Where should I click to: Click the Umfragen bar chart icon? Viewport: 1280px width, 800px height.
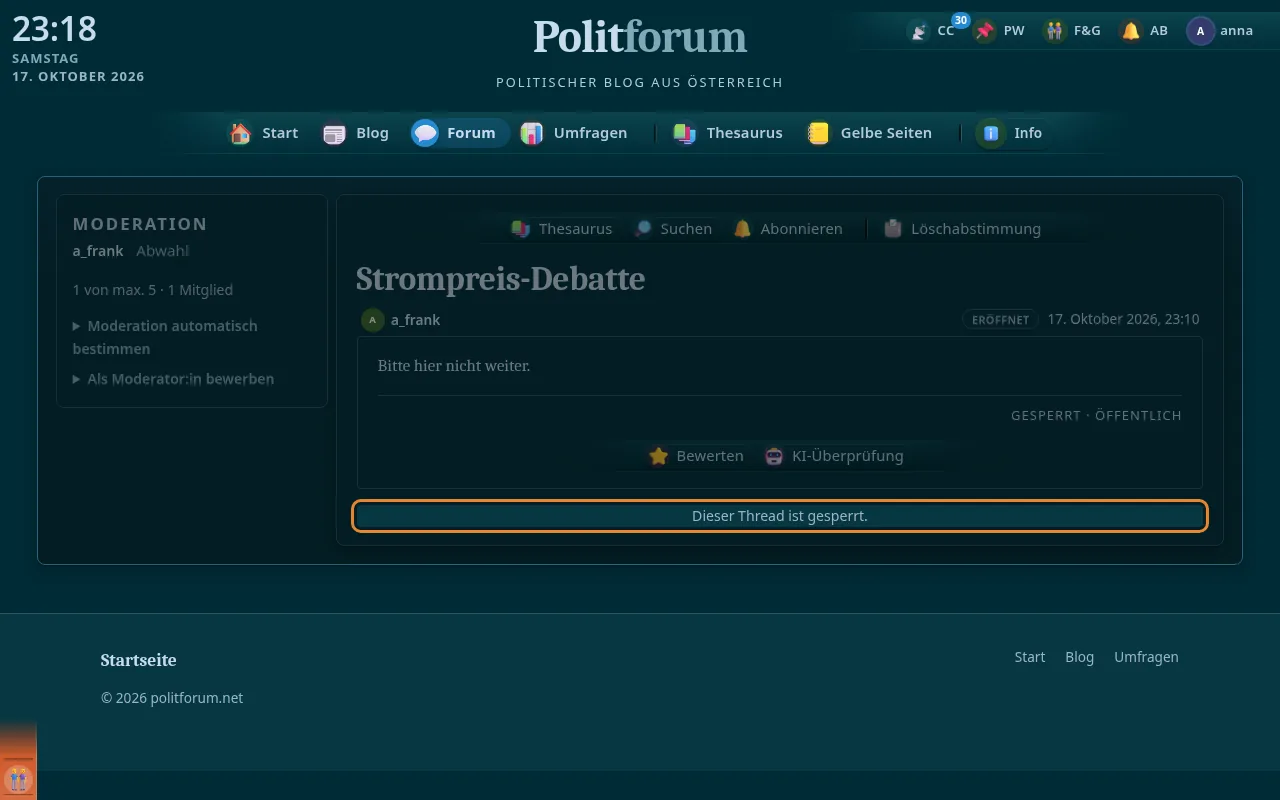point(531,133)
